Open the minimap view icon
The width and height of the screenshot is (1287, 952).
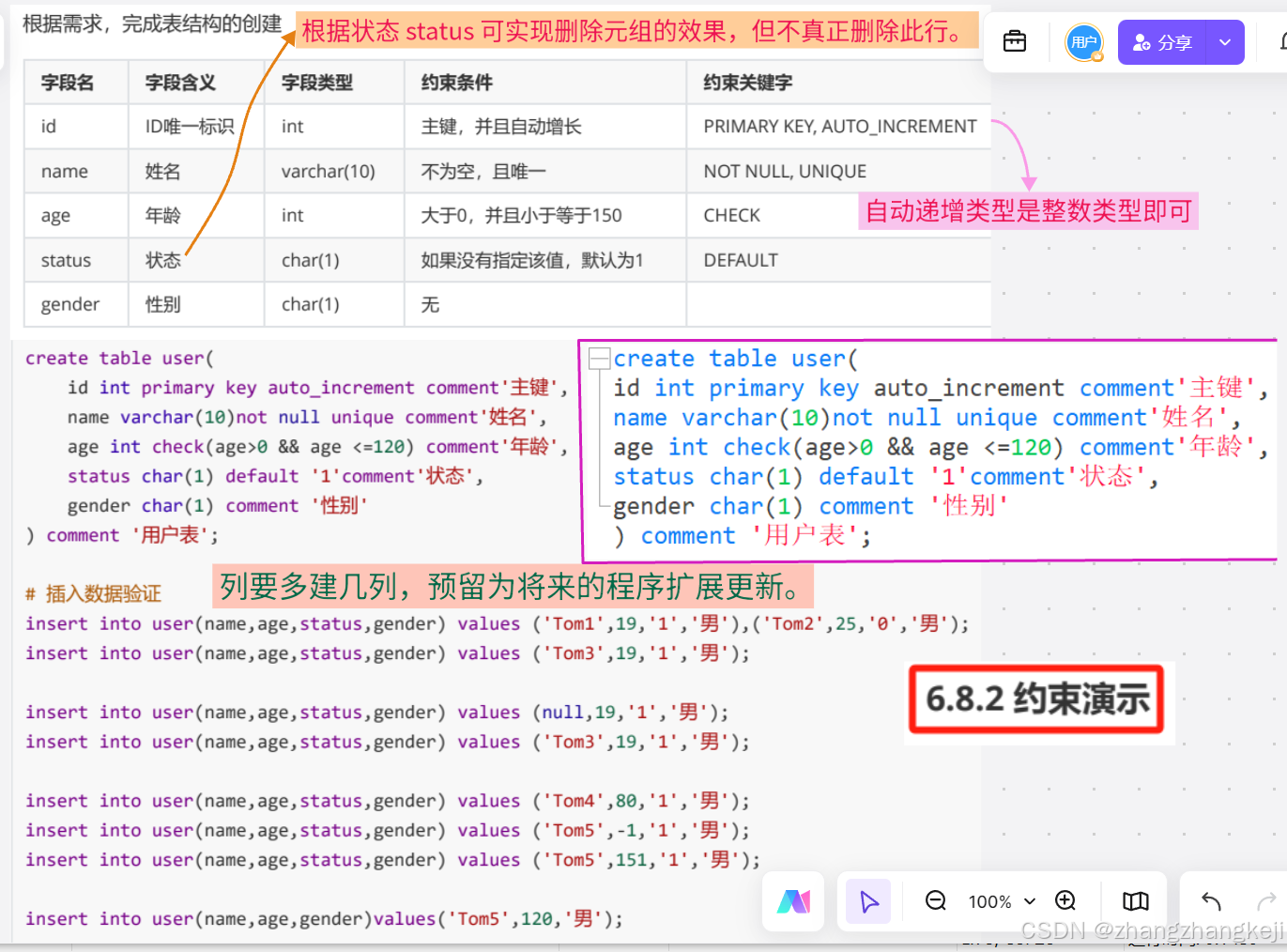[1135, 901]
